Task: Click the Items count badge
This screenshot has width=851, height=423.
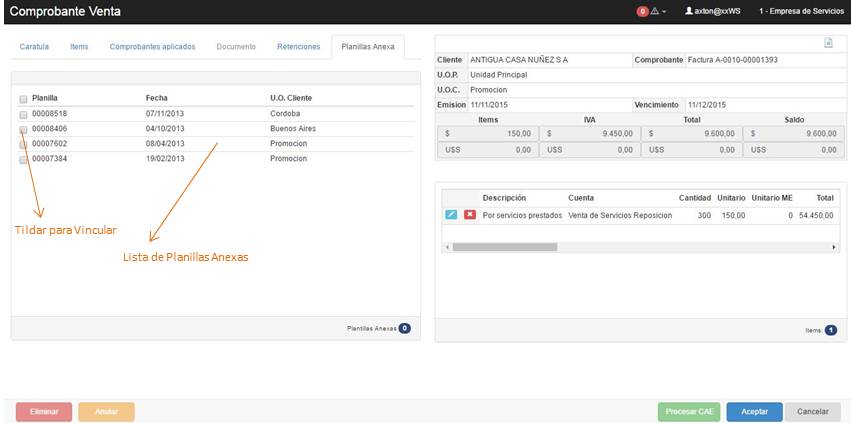Action: (830, 329)
